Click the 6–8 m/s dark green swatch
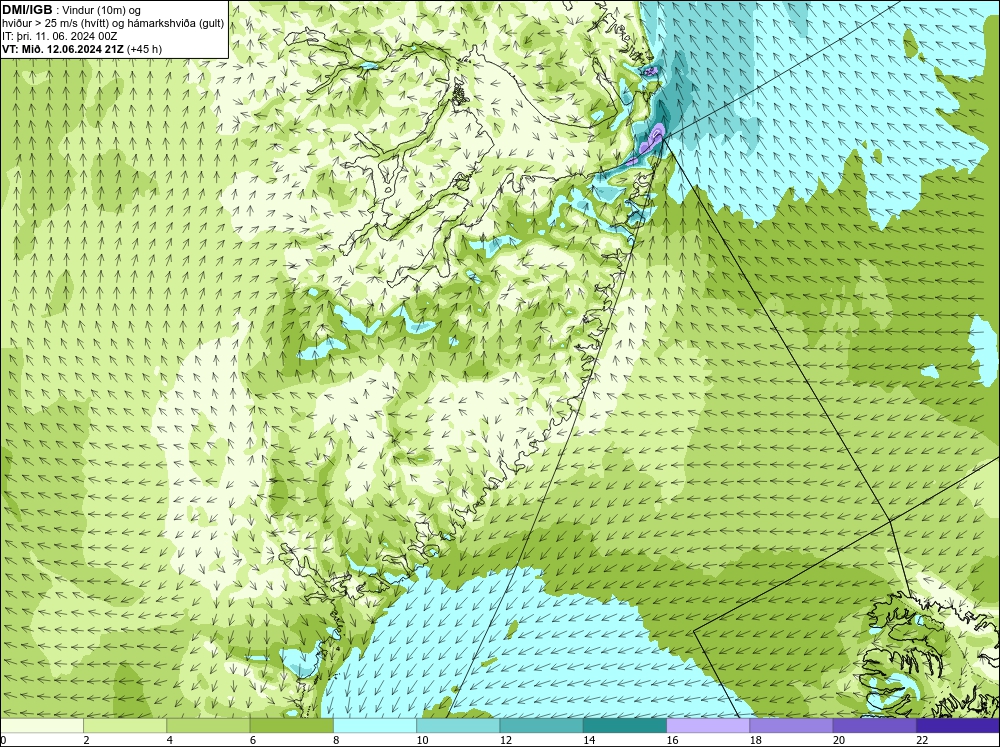This screenshot has height=747, width=1000. [291, 725]
